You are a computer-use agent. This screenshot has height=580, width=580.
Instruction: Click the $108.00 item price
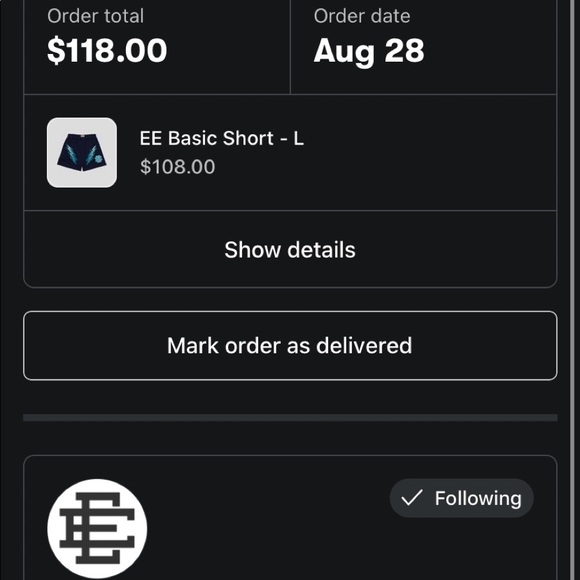coord(177,166)
